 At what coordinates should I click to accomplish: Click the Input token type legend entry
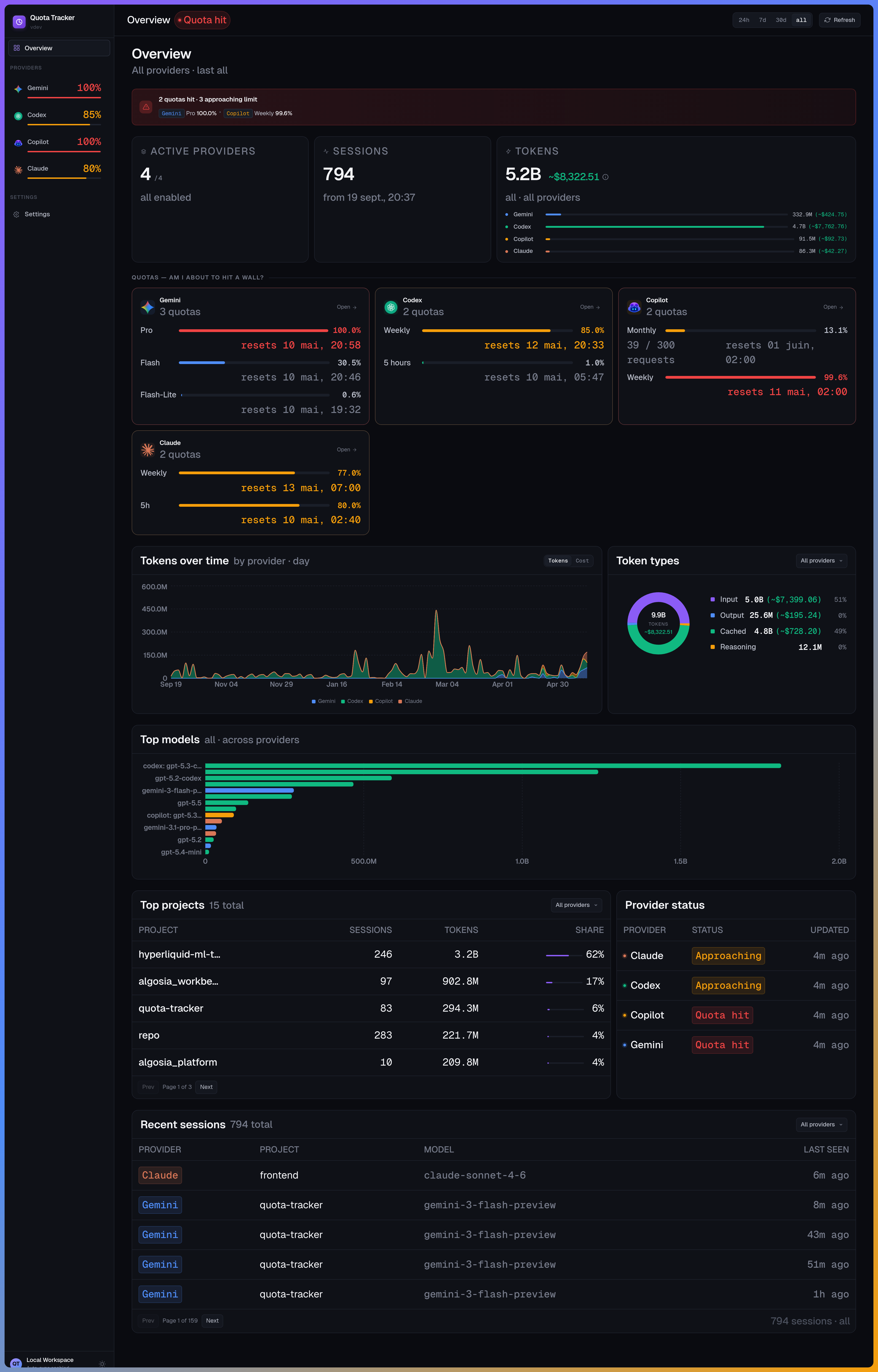pyautogui.click(x=778, y=600)
